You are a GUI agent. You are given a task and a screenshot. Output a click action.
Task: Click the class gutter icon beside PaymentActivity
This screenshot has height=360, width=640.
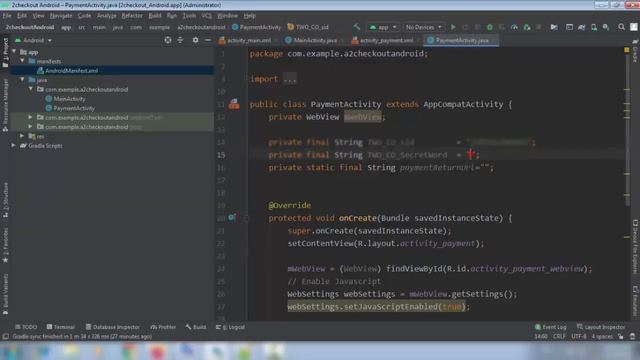(x=234, y=104)
